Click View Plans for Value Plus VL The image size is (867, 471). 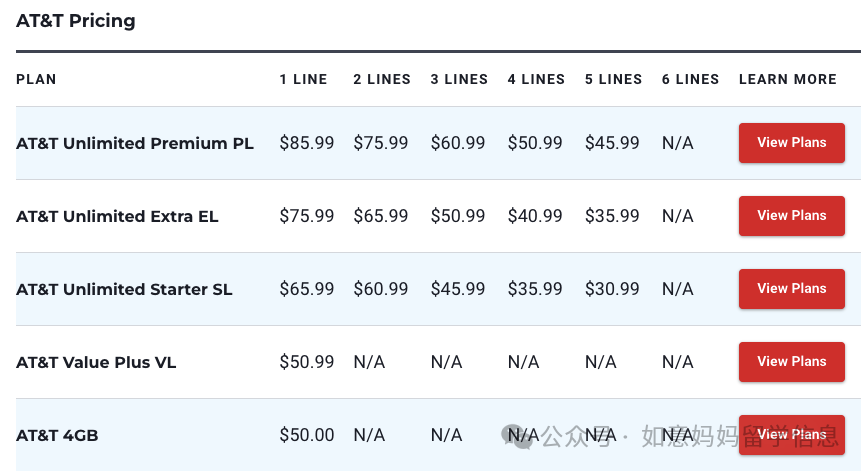coord(791,362)
